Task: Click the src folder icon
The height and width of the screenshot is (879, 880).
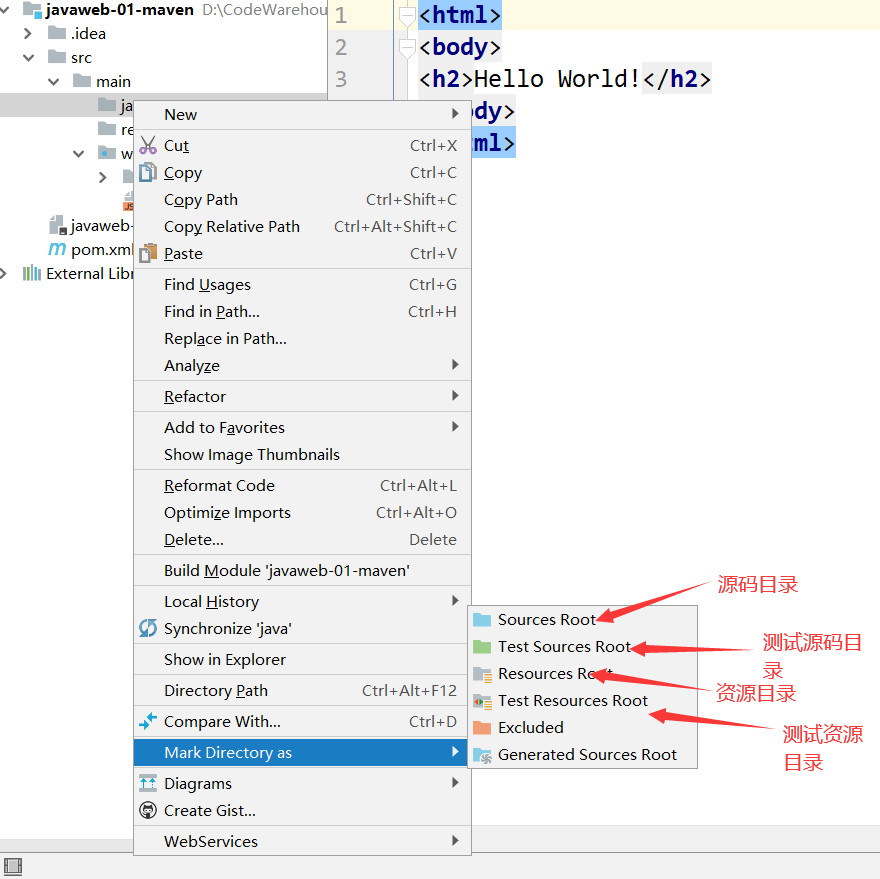Action: click(57, 57)
